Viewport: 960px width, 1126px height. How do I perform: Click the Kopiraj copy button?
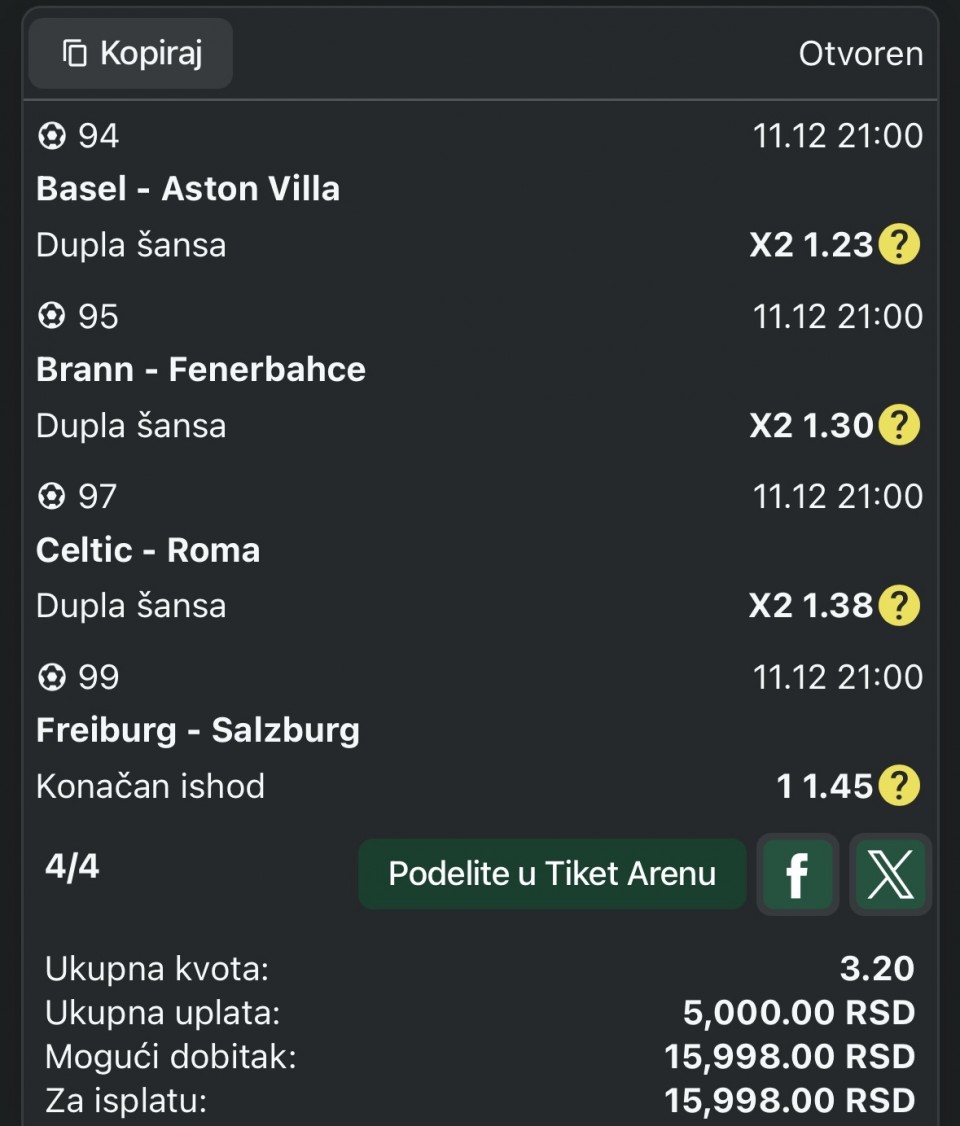coord(131,53)
